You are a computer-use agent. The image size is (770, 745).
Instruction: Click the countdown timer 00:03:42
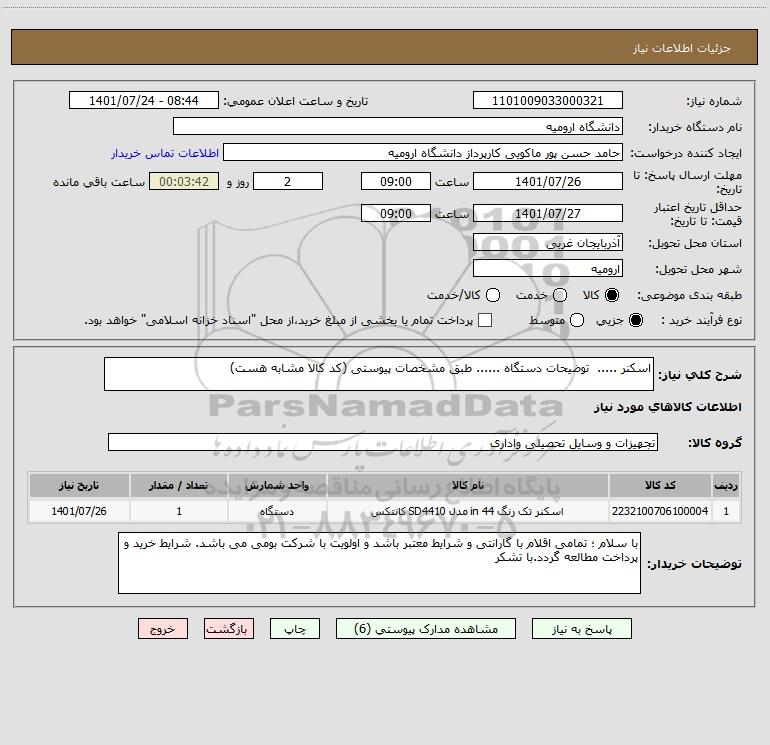tap(184, 181)
